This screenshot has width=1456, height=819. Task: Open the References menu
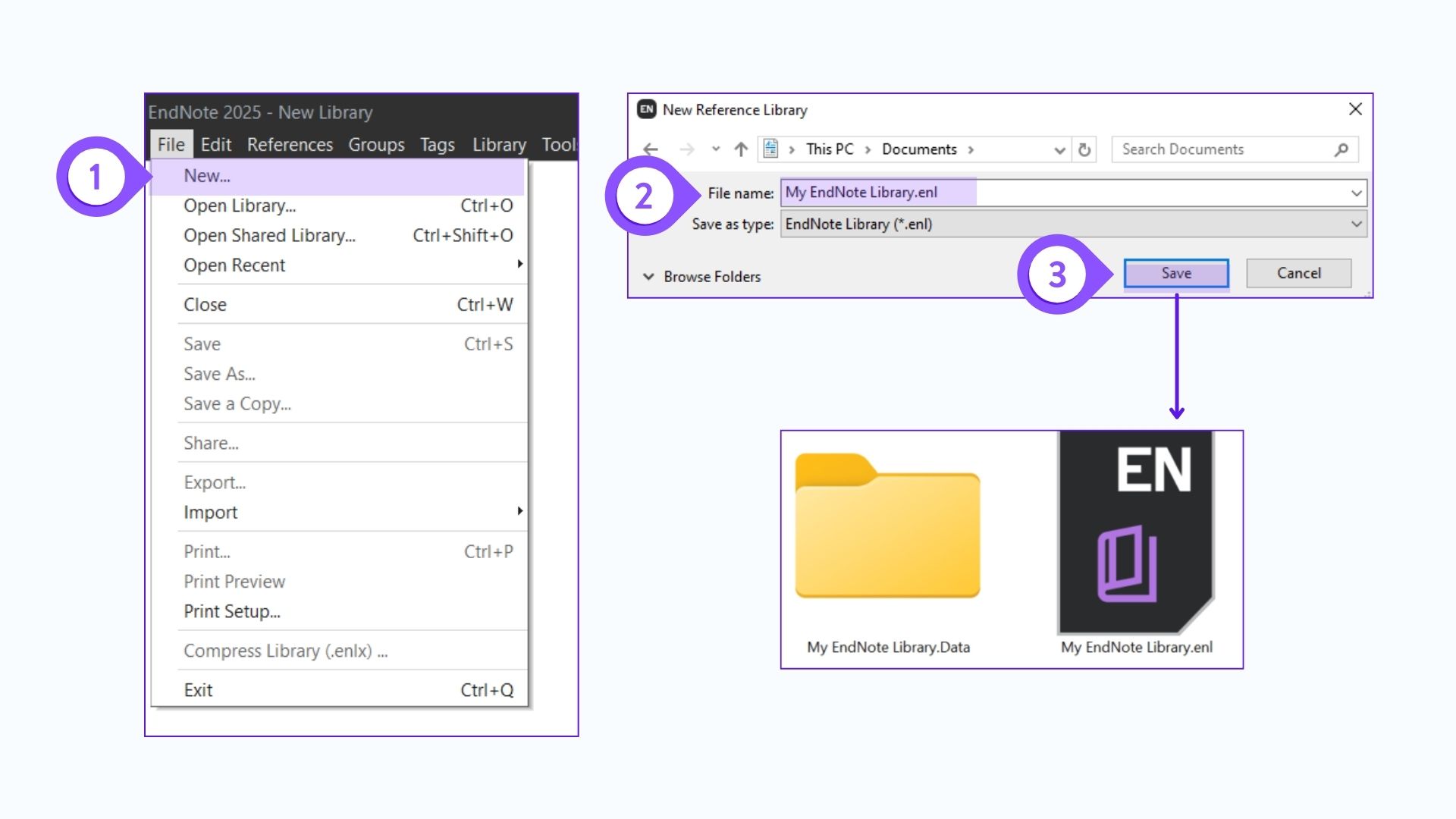(290, 145)
